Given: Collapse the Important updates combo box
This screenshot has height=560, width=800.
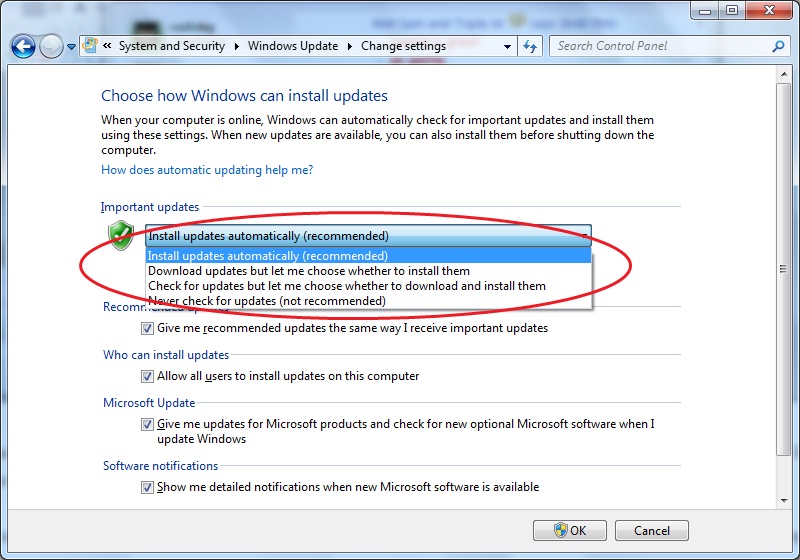Looking at the screenshot, I should tap(368, 236).
